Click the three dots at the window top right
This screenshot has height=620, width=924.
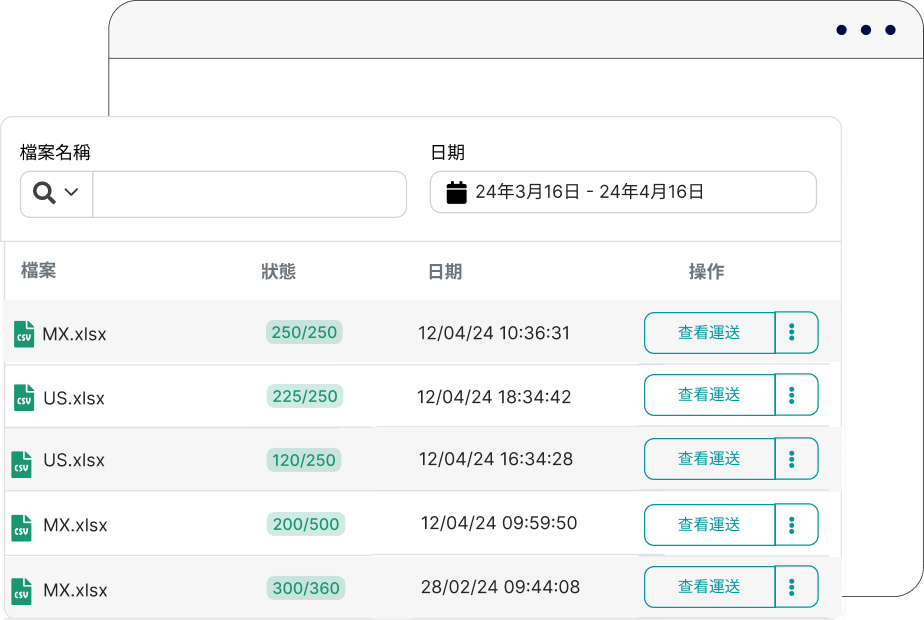coord(865,30)
